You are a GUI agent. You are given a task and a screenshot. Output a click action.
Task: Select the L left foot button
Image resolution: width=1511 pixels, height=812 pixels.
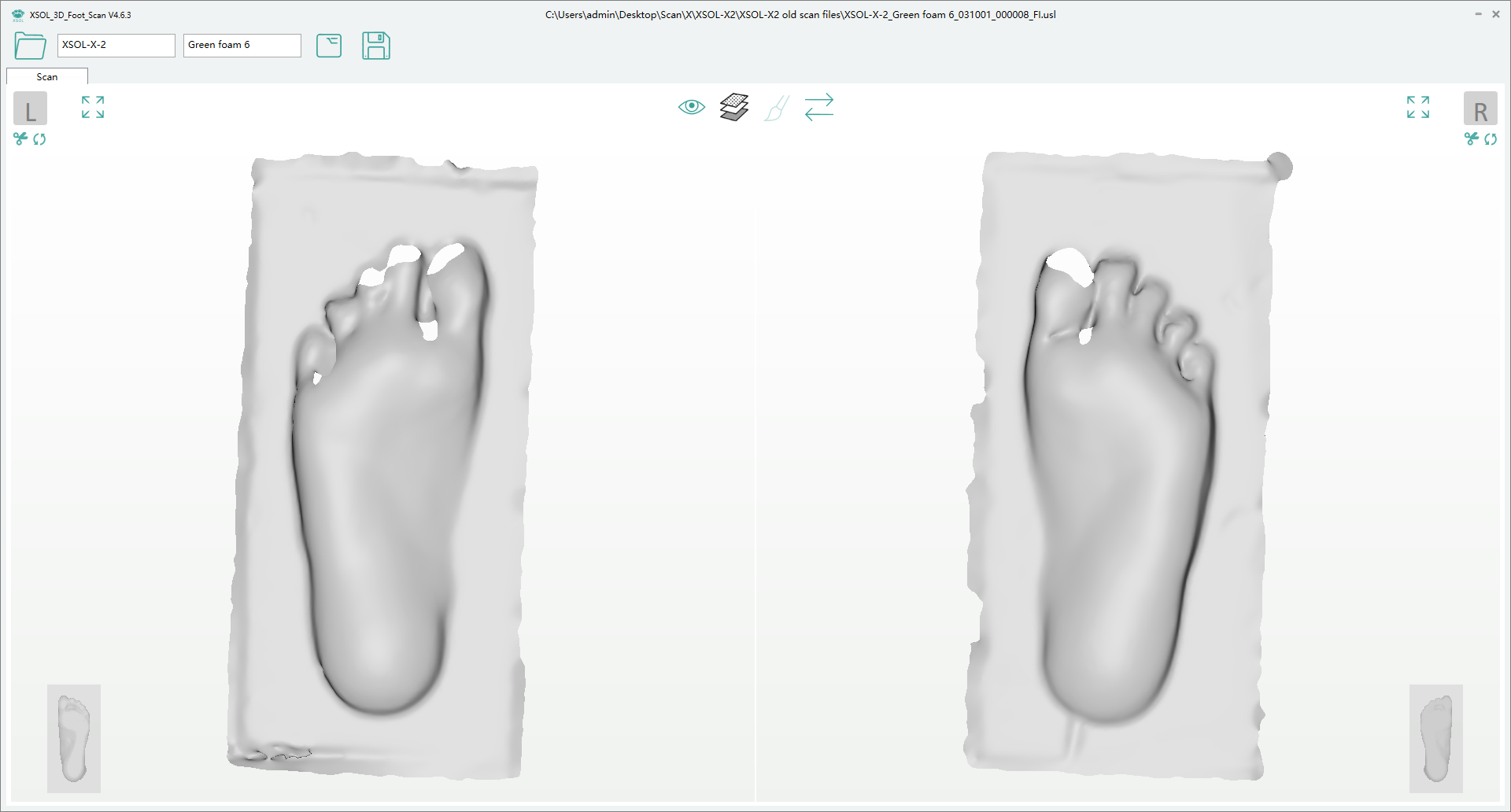point(31,109)
